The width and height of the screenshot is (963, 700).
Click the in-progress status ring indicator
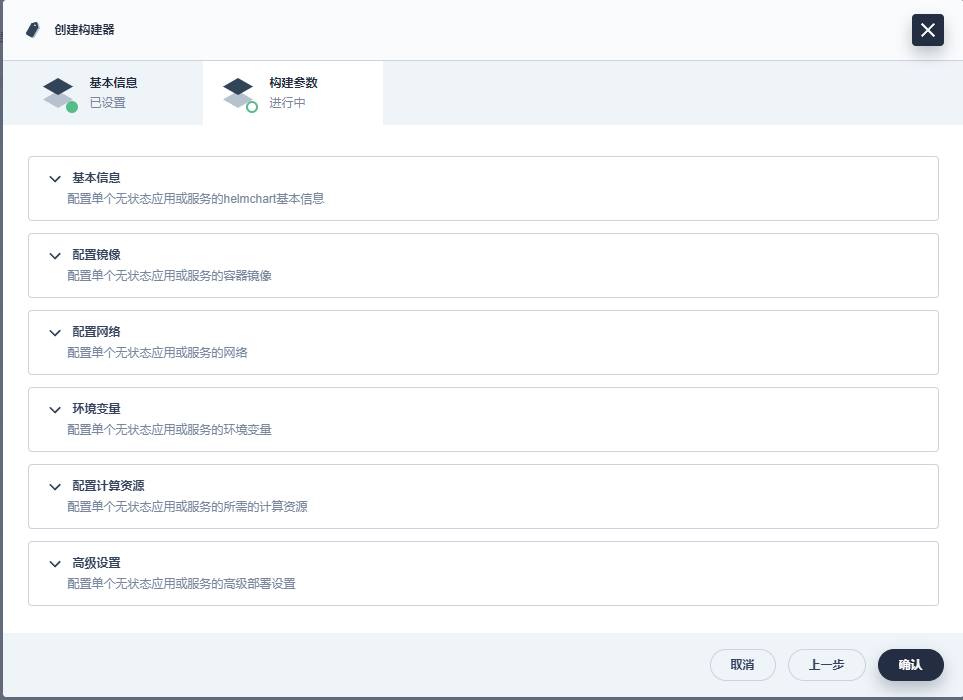[252, 107]
